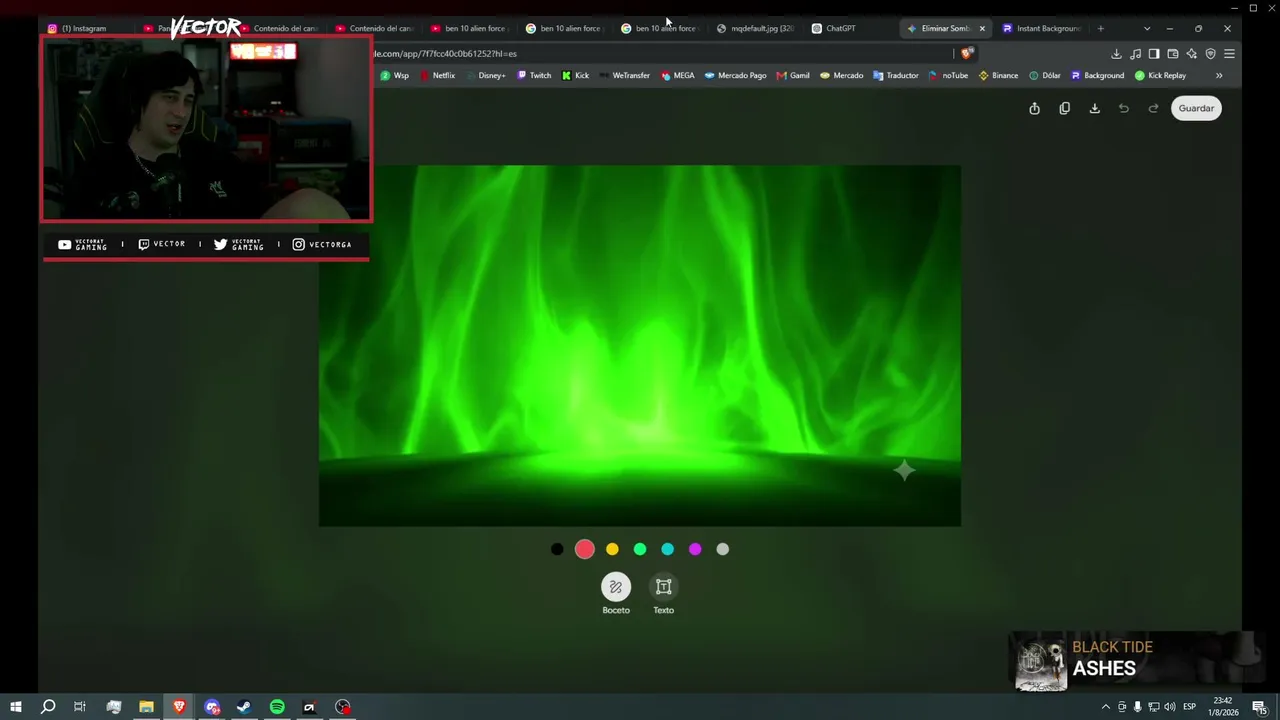Pick the cyan color swatch
The width and height of the screenshot is (1280, 720).
[667, 549]
